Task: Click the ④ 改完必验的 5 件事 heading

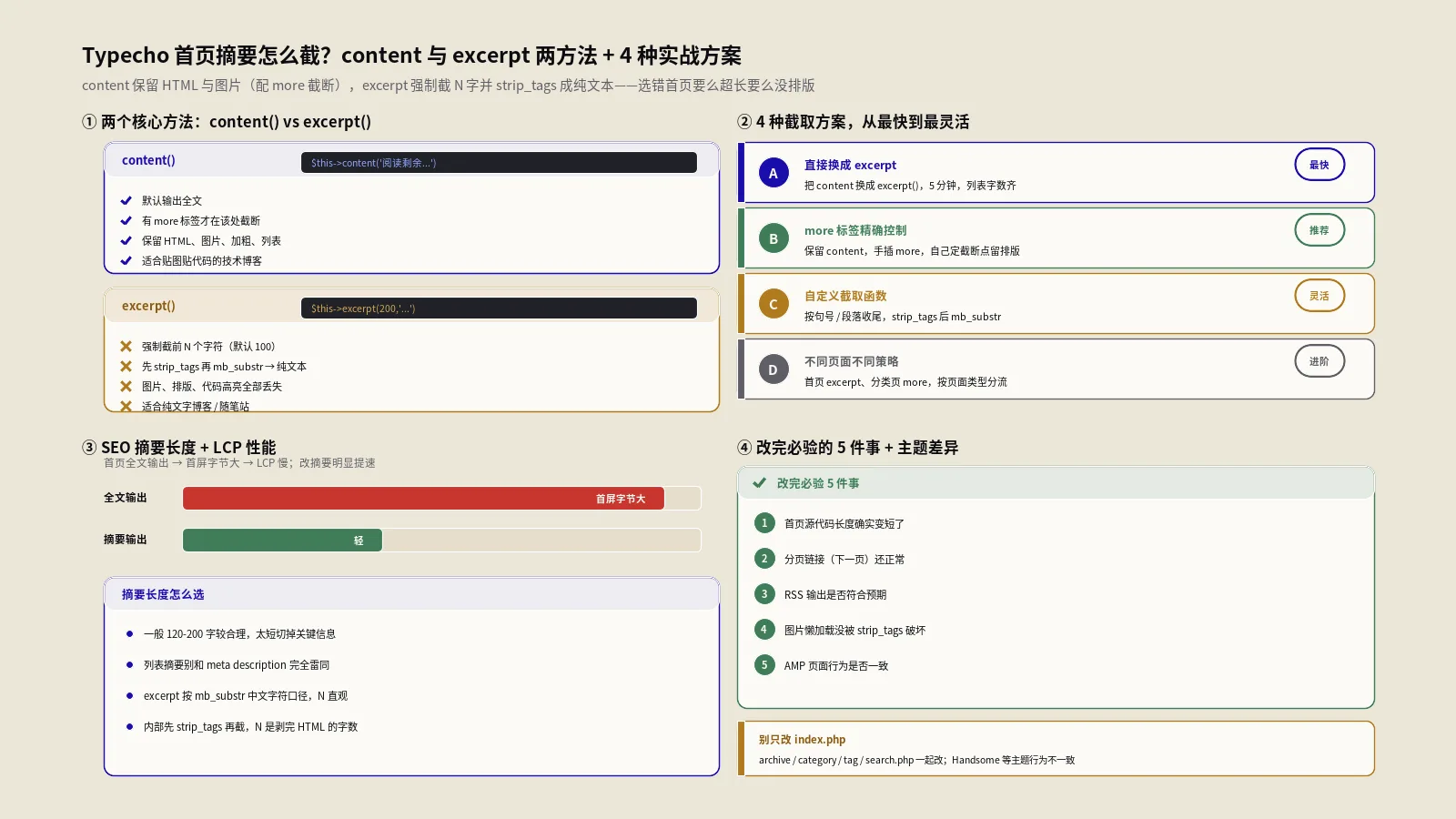Action: pos(847,447)
